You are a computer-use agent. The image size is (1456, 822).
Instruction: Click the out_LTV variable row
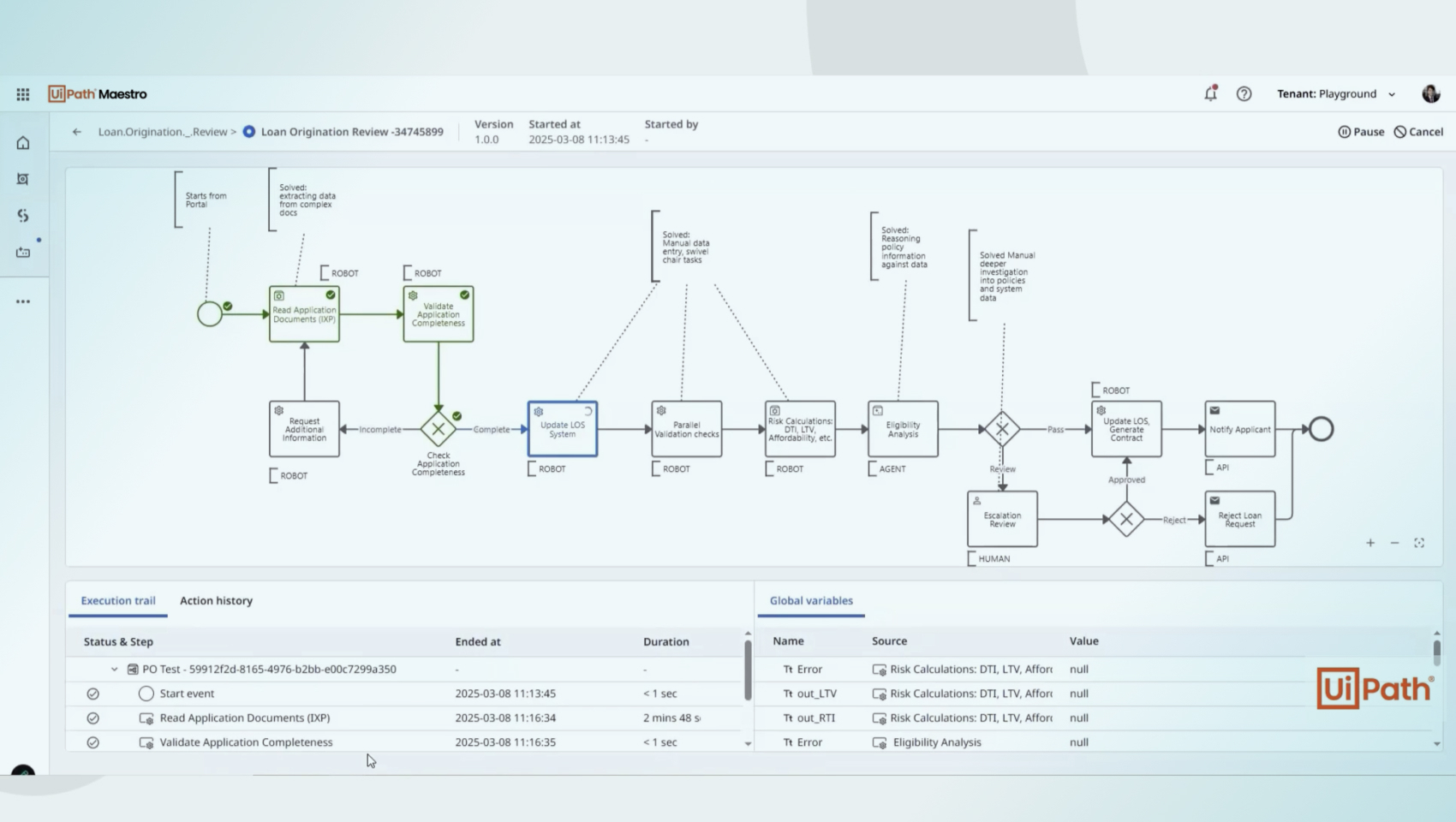(x=1095, y=694)
